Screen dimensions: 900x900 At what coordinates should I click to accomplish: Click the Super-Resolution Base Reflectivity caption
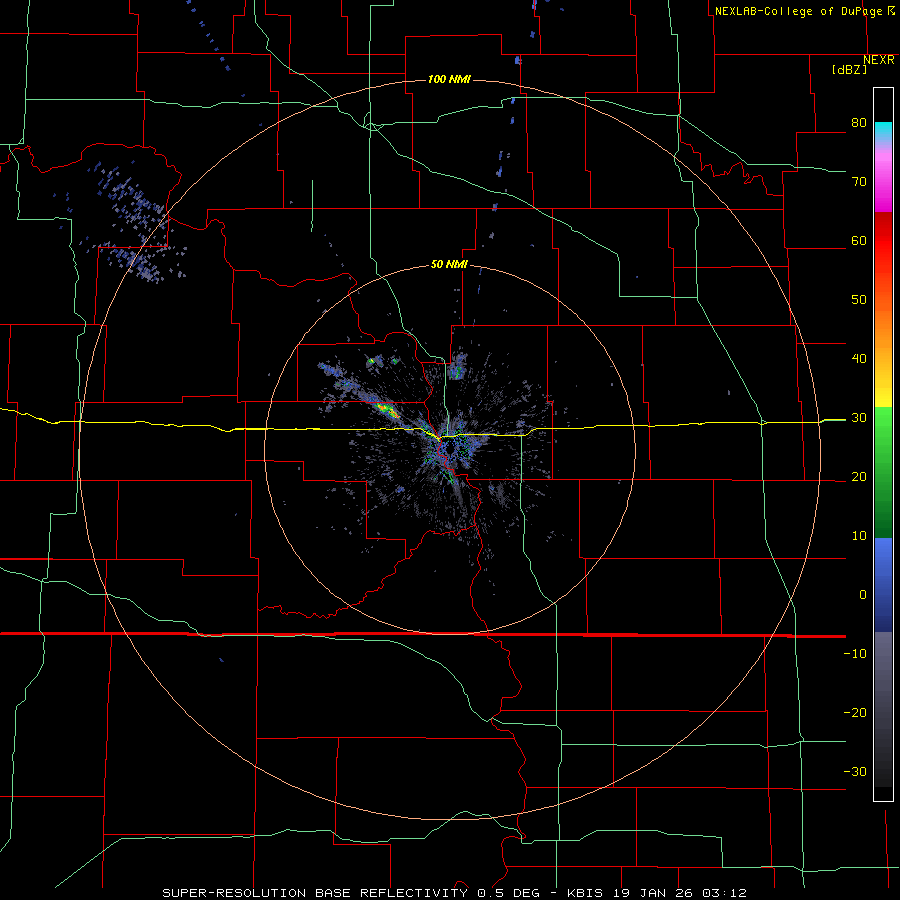tap(455, 893)
